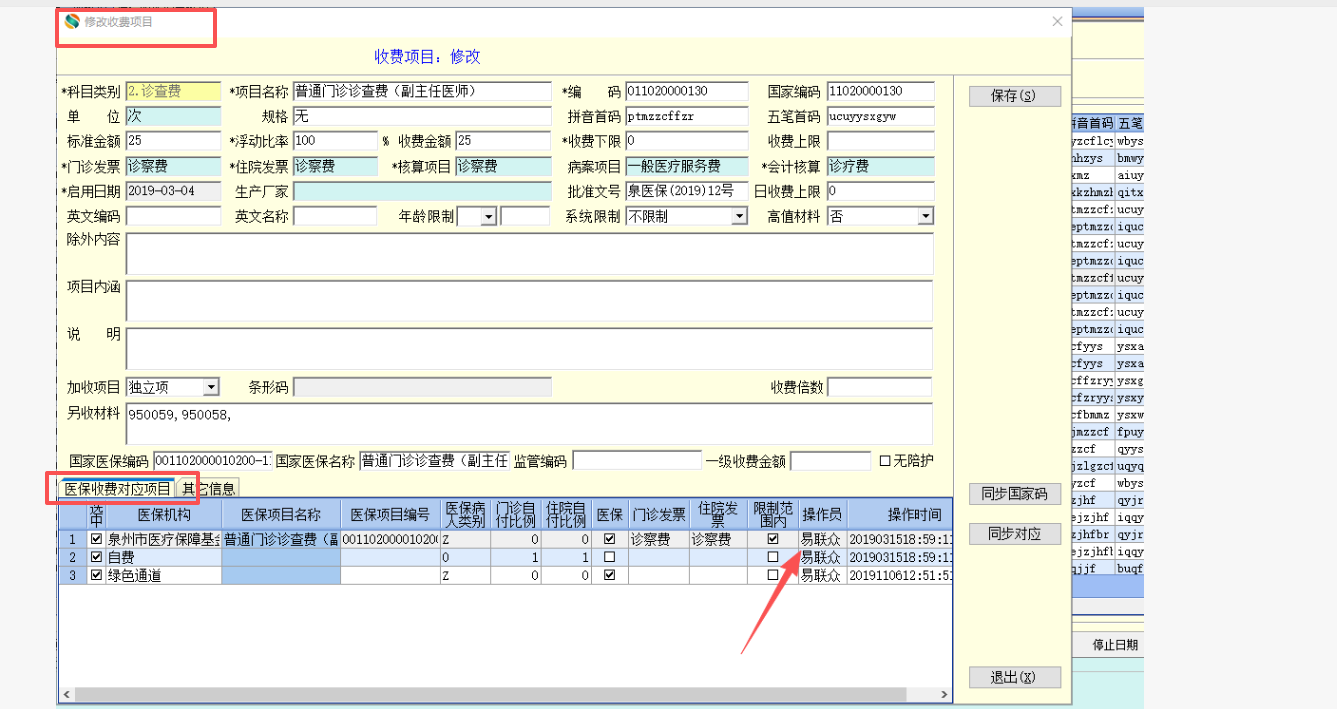This screenshot has height=709, width=1337.
Task: Click right arrow of horizontal scrollbar
Action: (944, 694)
